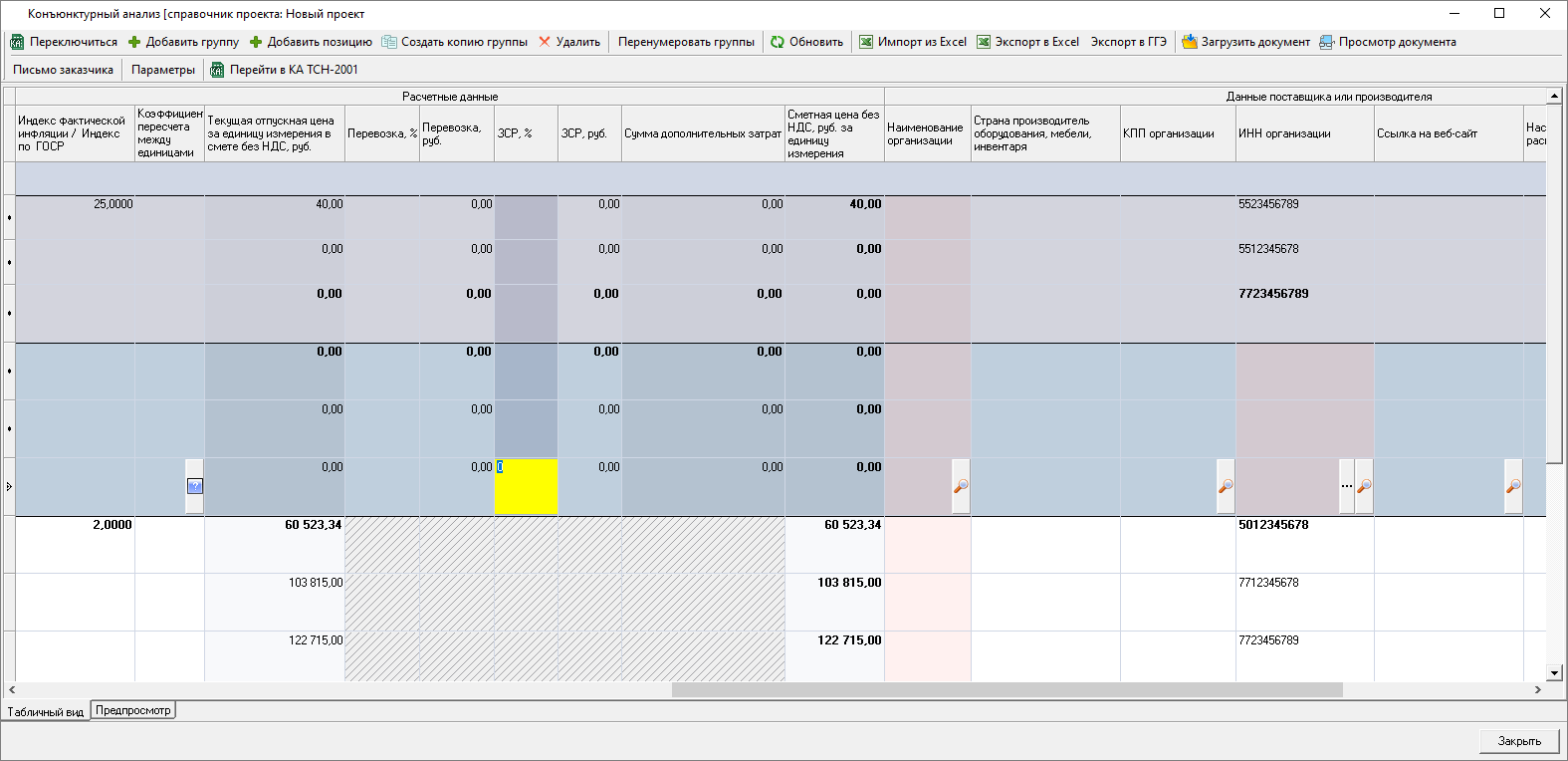Open Импорт из Excel
Image resolution: width=1568 pixels, height=761 pixels.
913,42
